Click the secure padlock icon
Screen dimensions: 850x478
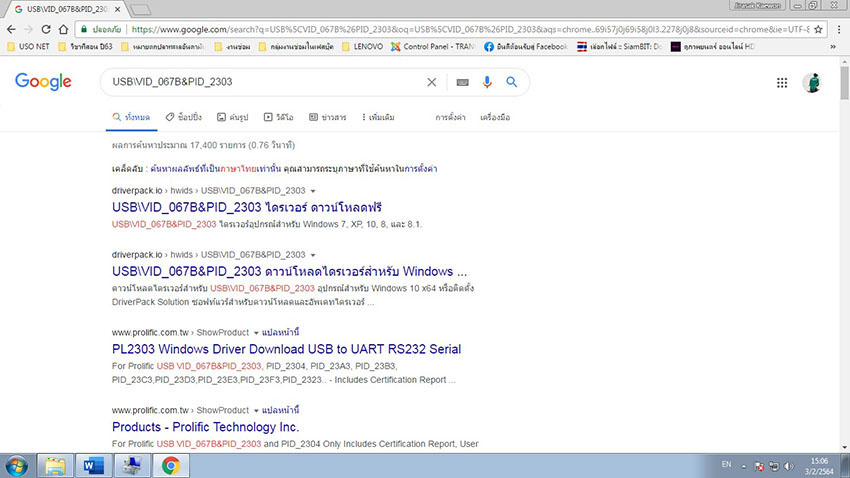click(83, 29)
